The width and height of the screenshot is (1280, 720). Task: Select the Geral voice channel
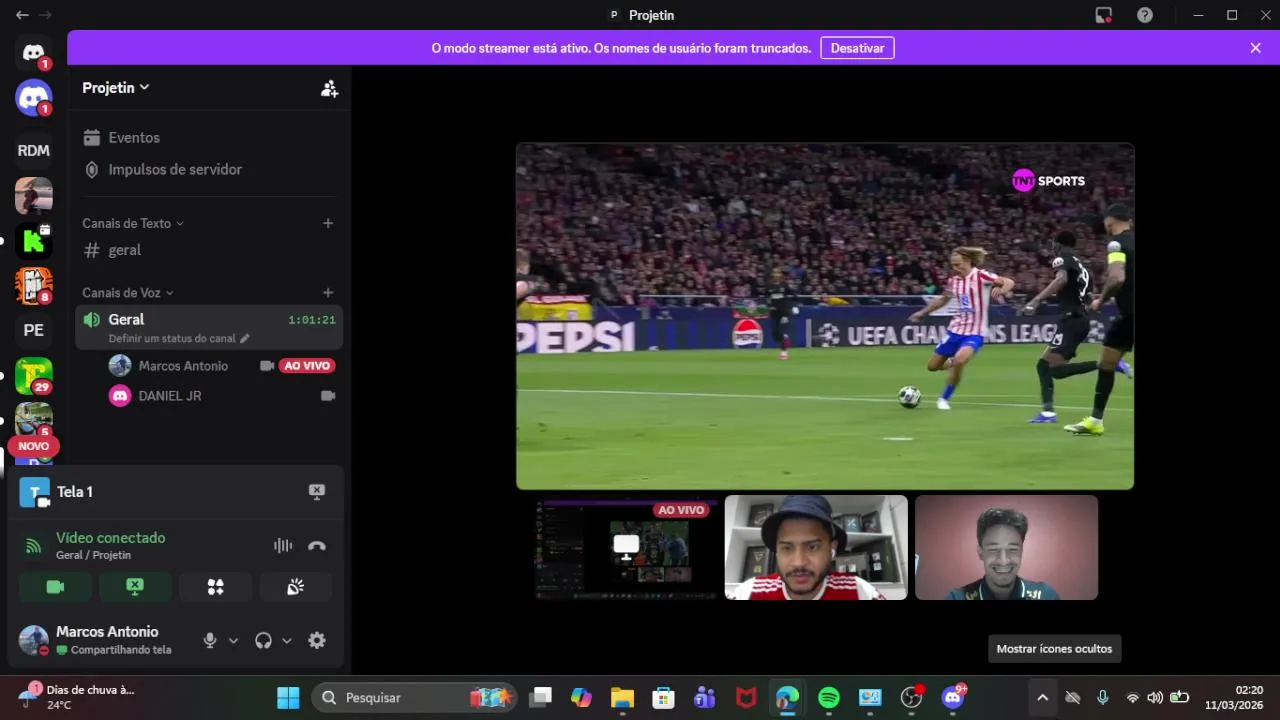point(209,327)
